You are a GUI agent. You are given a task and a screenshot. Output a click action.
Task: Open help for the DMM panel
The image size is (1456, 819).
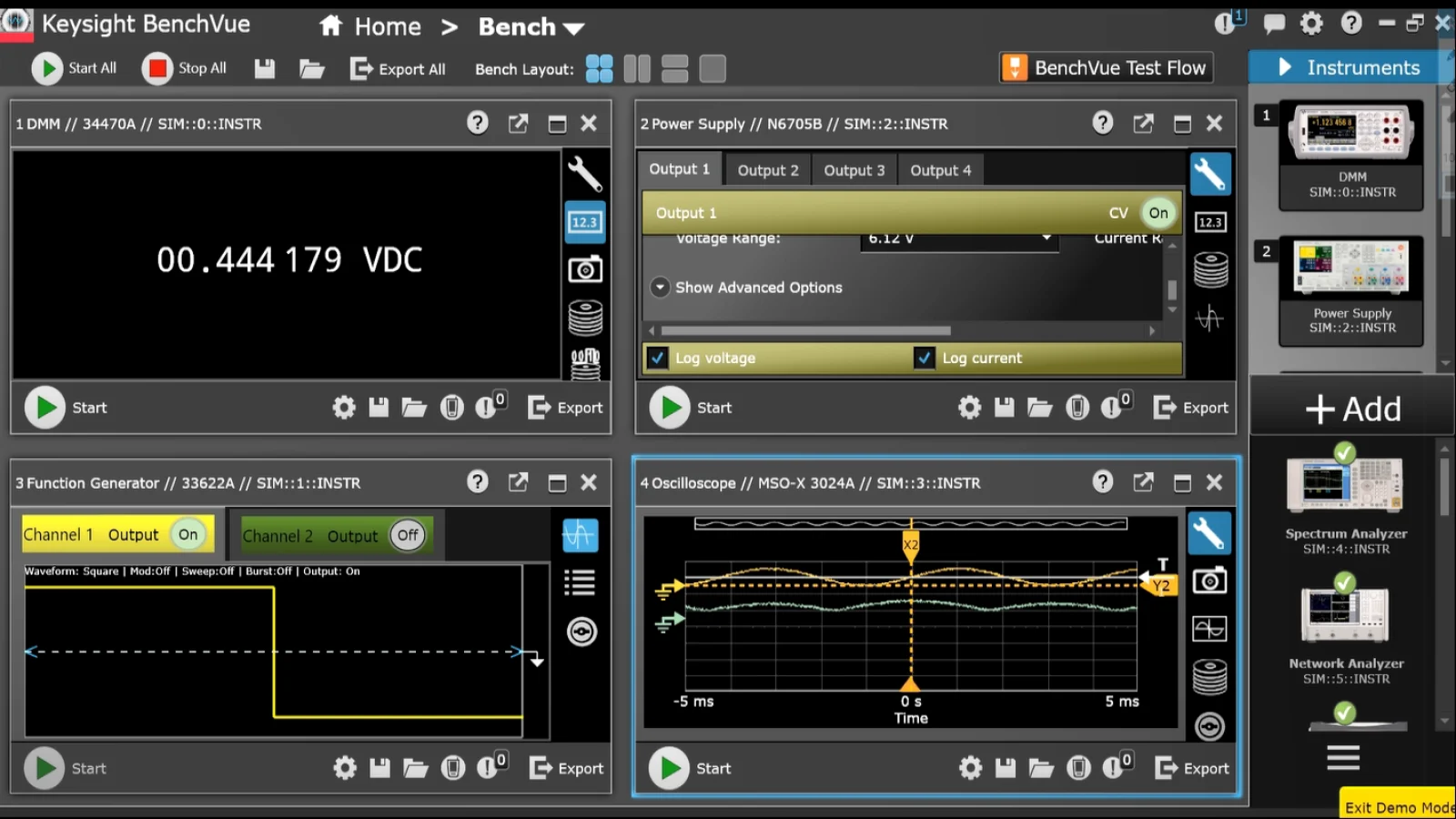click(x=477, y=123)
